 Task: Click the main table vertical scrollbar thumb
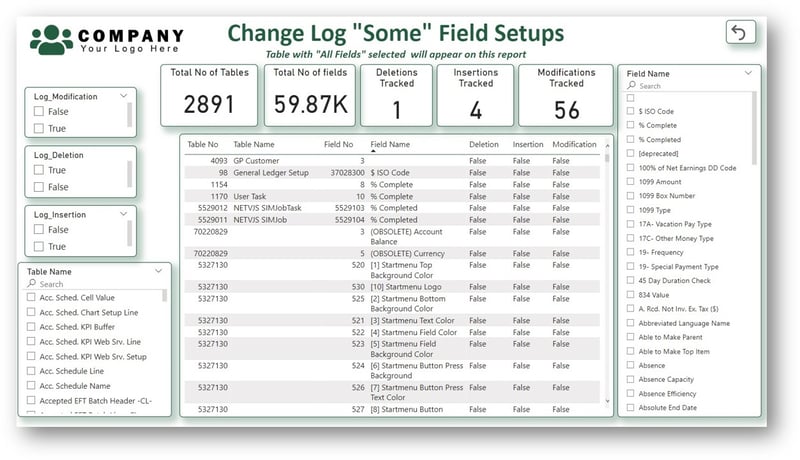(607, 158)
